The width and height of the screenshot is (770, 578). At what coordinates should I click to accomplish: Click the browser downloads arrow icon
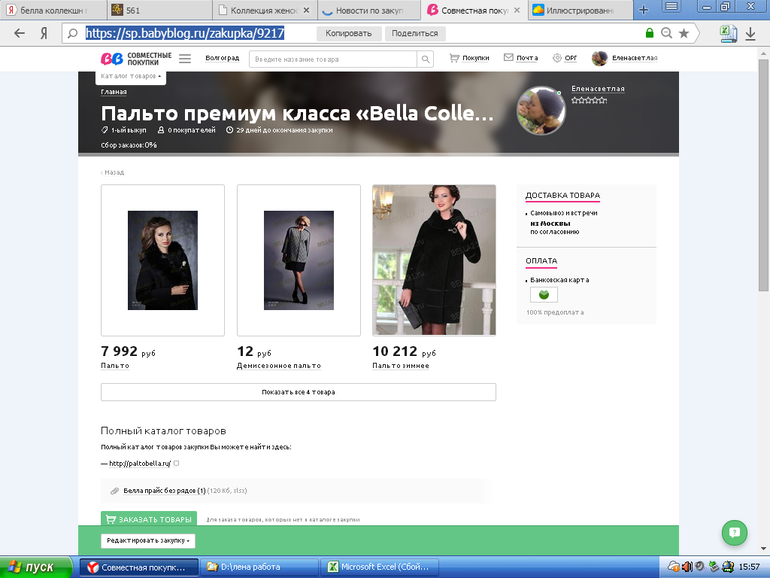coord(751,33)
